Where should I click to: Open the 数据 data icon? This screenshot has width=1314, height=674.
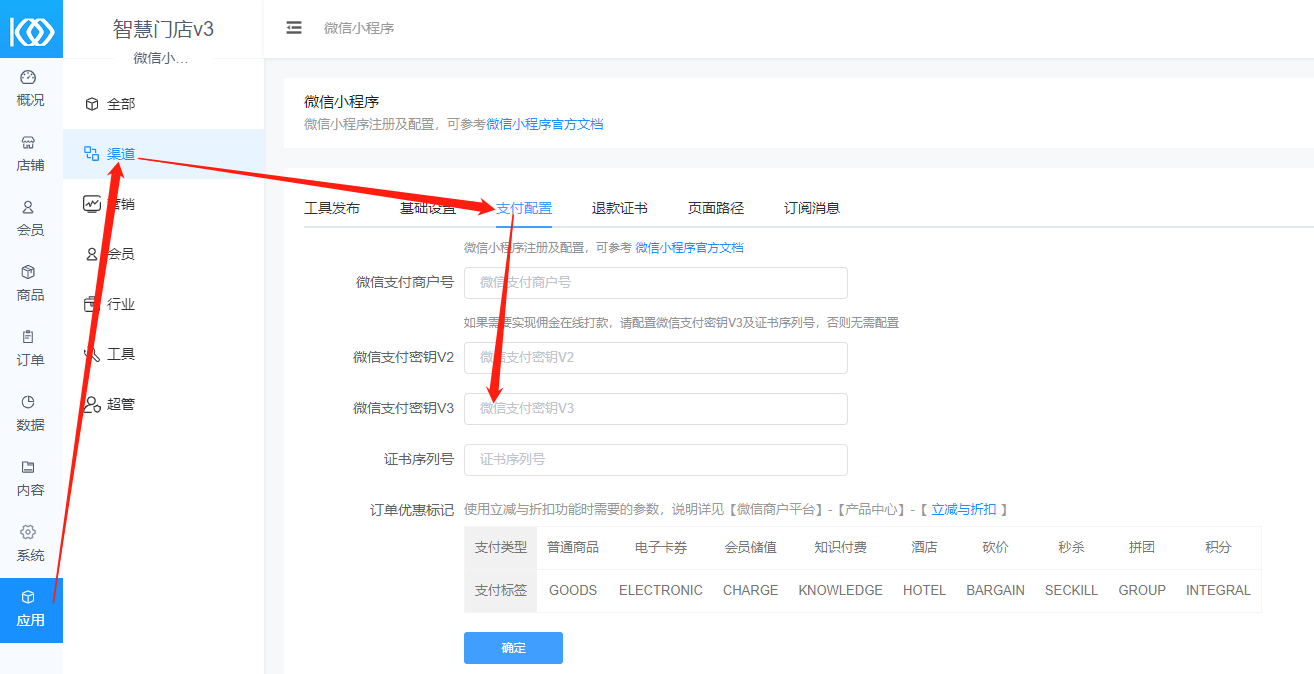coord(28,402)
